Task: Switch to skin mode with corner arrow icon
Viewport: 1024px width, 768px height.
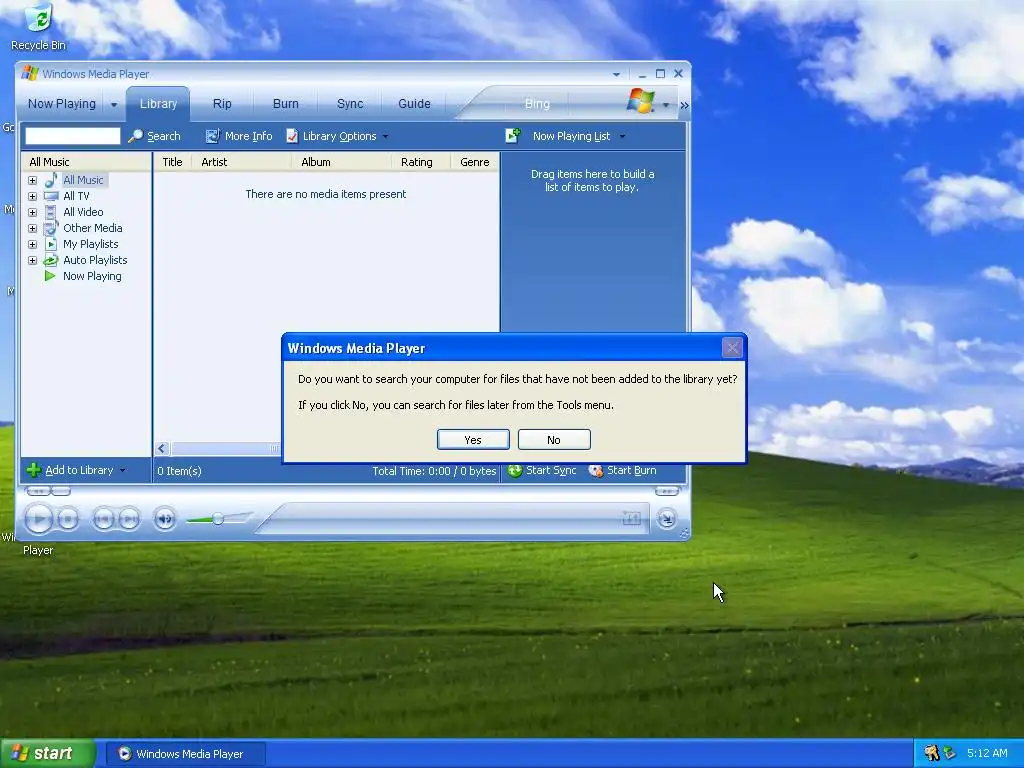Action: (x=667, y=519)
